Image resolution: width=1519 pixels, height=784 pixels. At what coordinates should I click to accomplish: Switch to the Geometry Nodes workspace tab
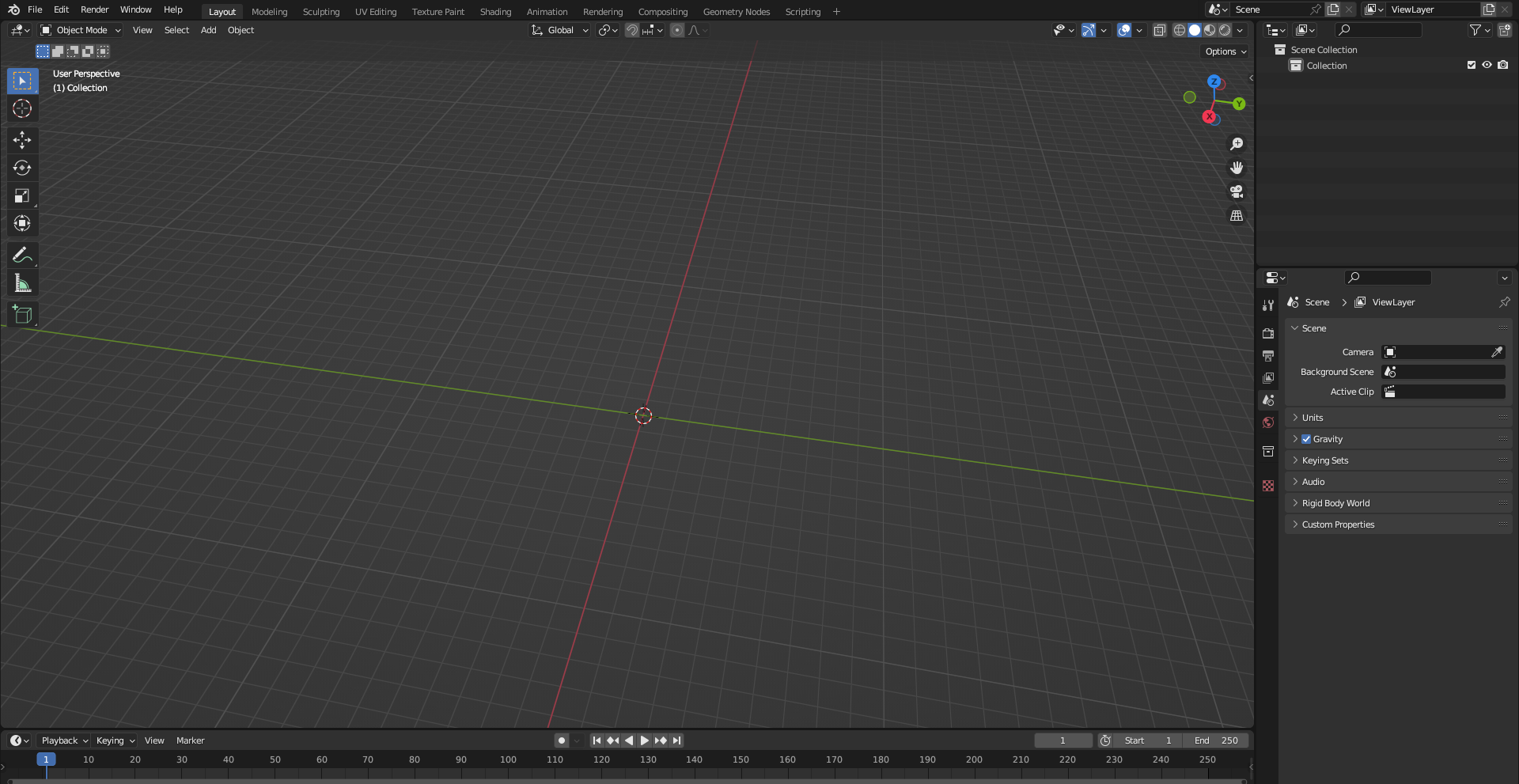click(737, 12)
